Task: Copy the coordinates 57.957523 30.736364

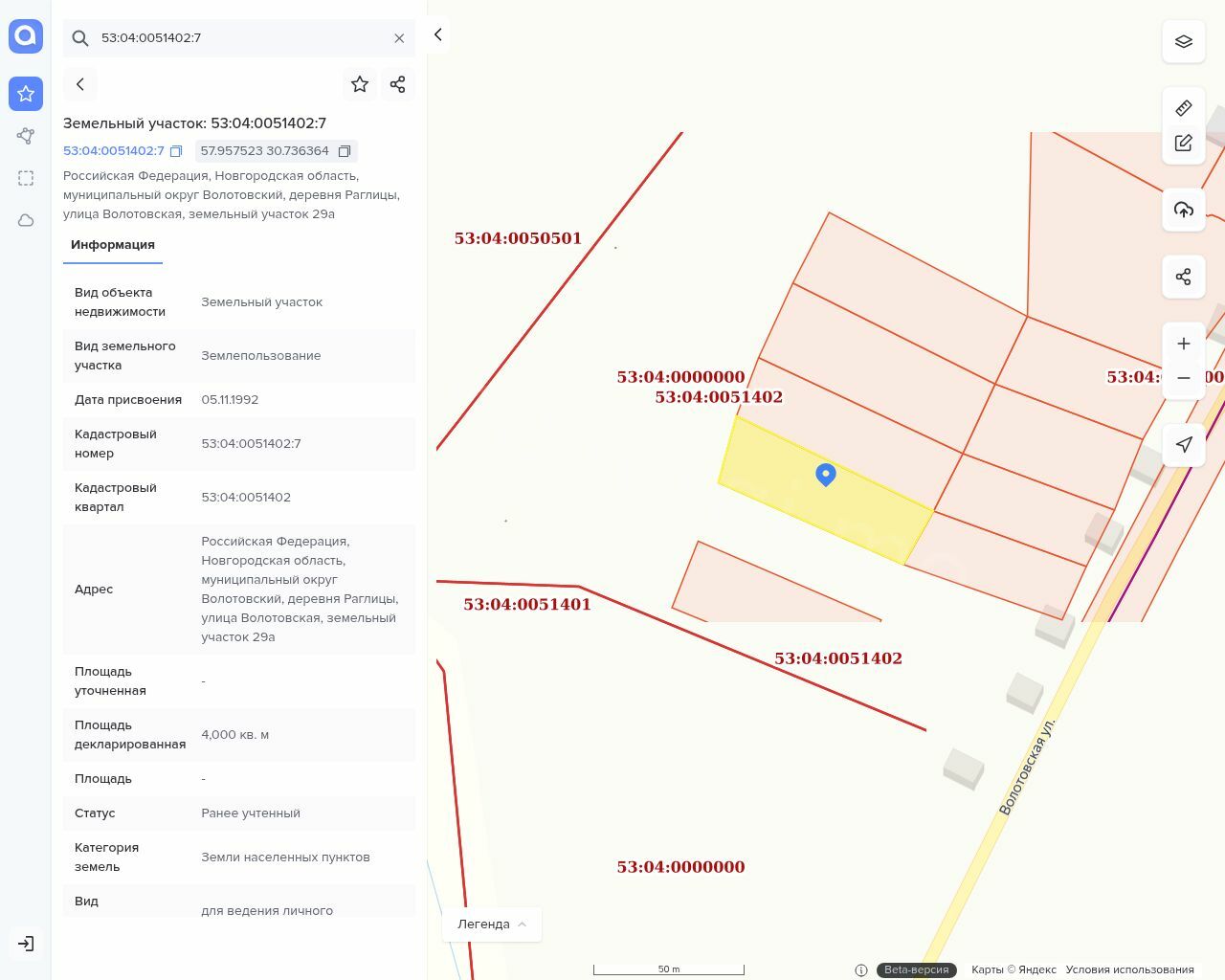Action: (x=345, y=151)
